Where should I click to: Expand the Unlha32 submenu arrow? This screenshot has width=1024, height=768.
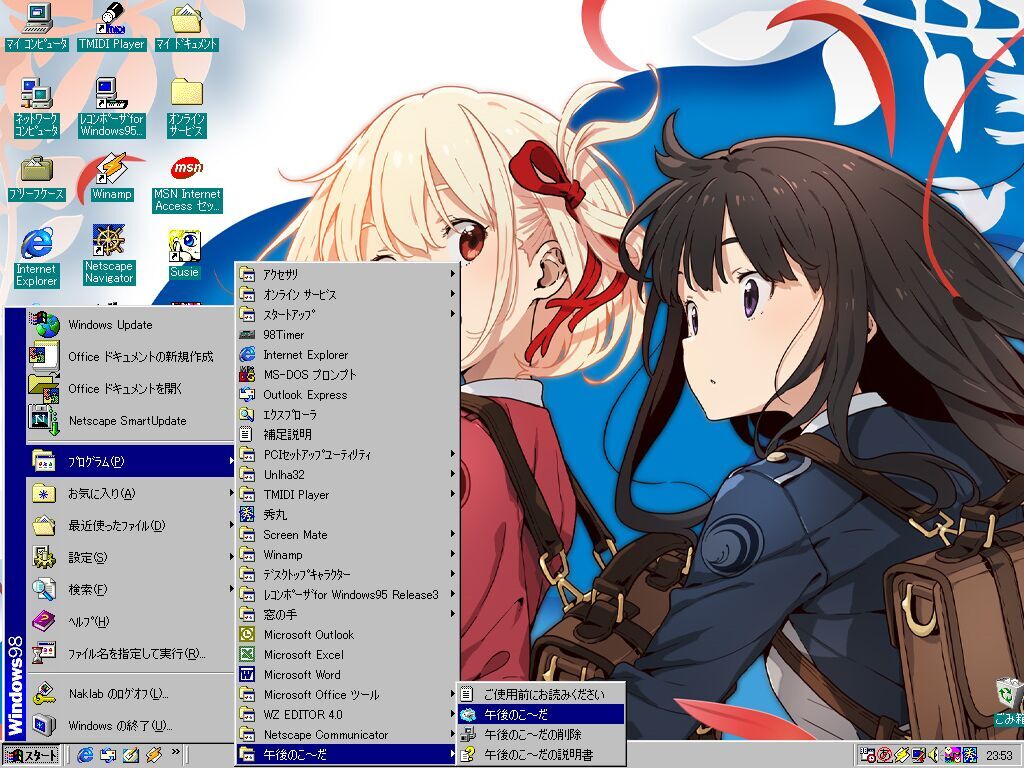click(x=452, y=474)
